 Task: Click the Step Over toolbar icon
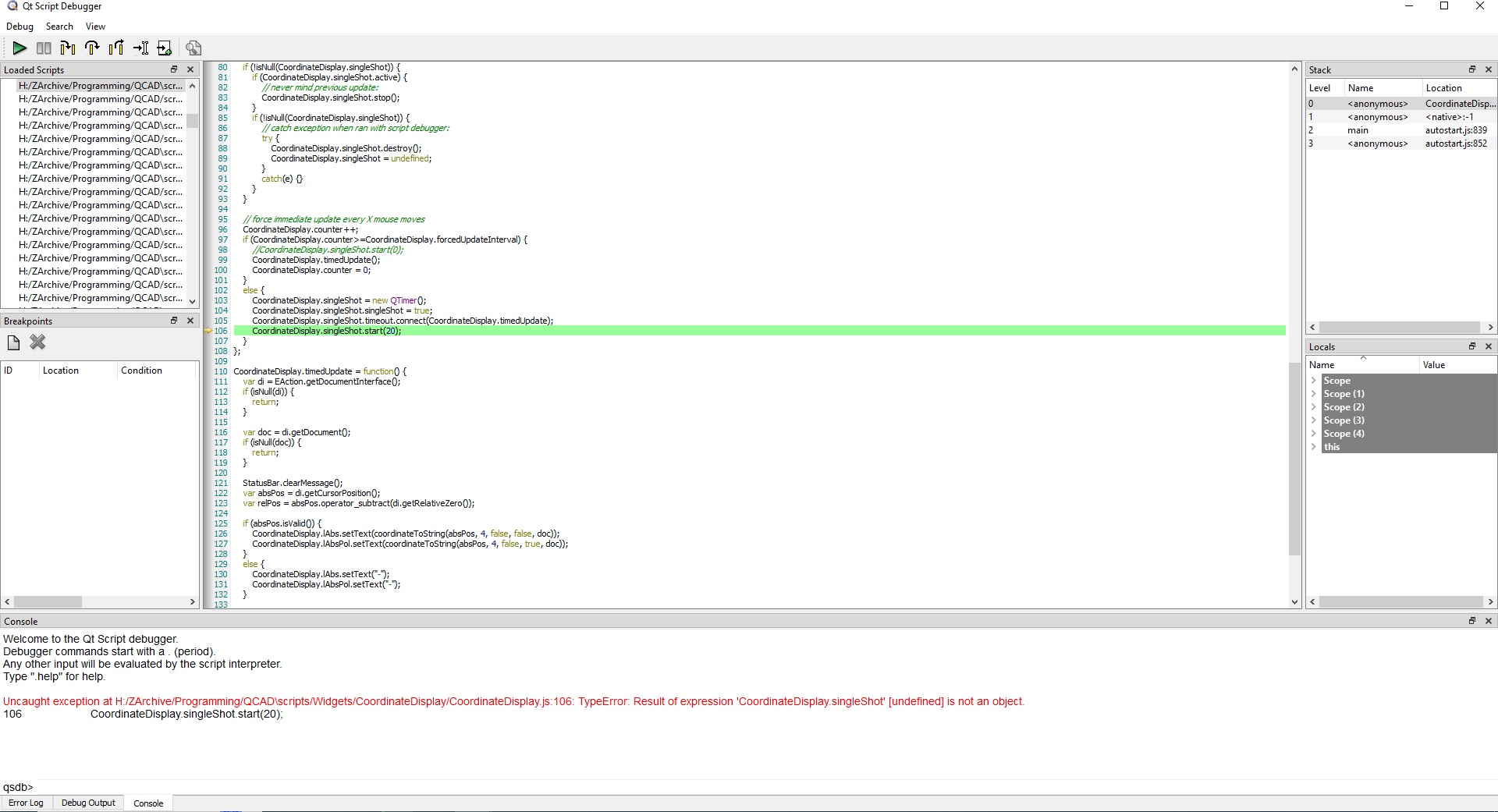click(x=92, y=48)
